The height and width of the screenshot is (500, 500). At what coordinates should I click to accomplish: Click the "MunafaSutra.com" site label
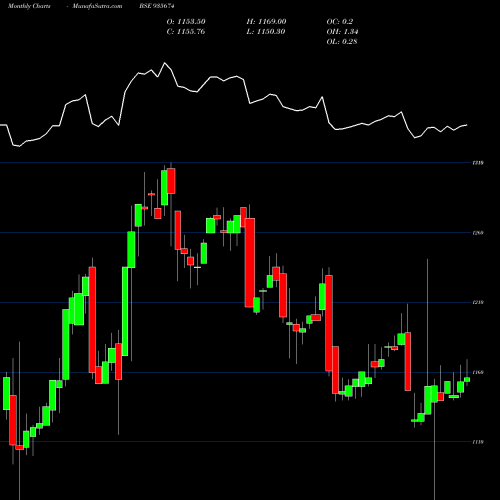tap(97, 6)
